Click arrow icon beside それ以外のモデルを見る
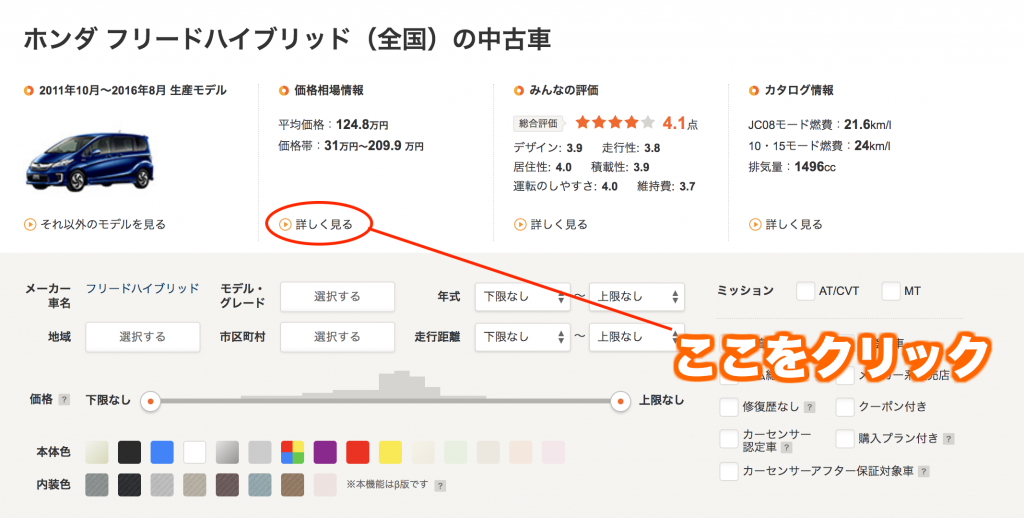 tap(29, 224)
